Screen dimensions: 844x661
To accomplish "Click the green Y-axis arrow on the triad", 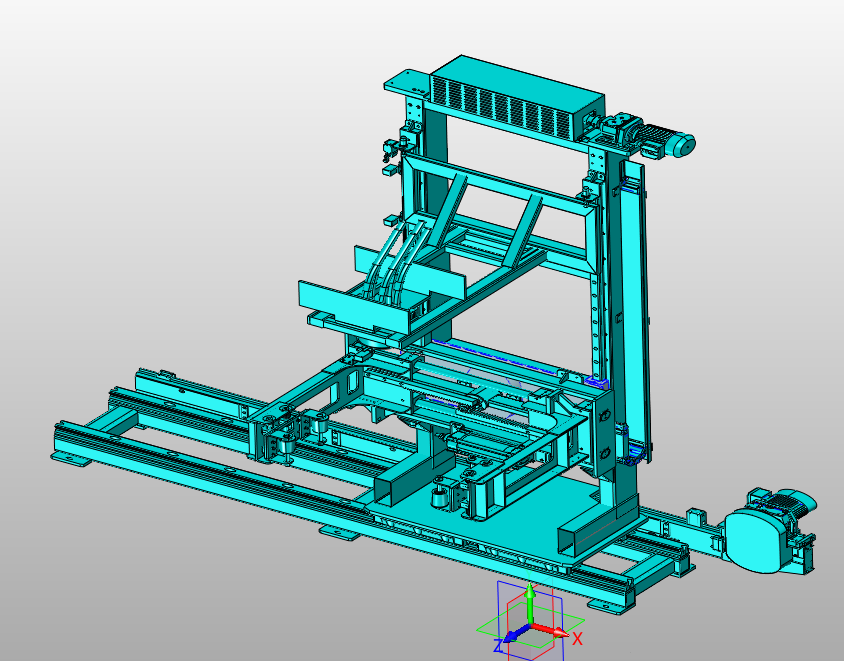I will coord(530,604).
